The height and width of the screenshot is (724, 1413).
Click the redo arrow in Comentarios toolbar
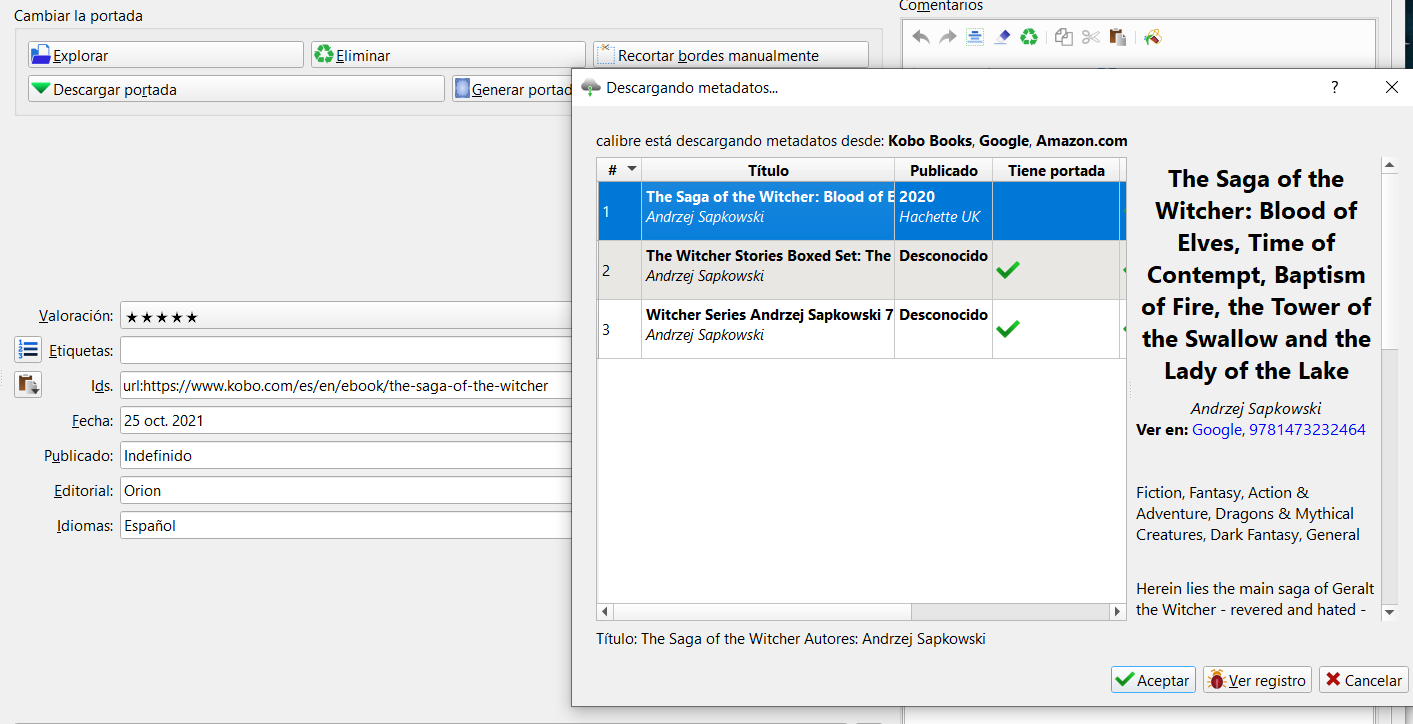948,37
